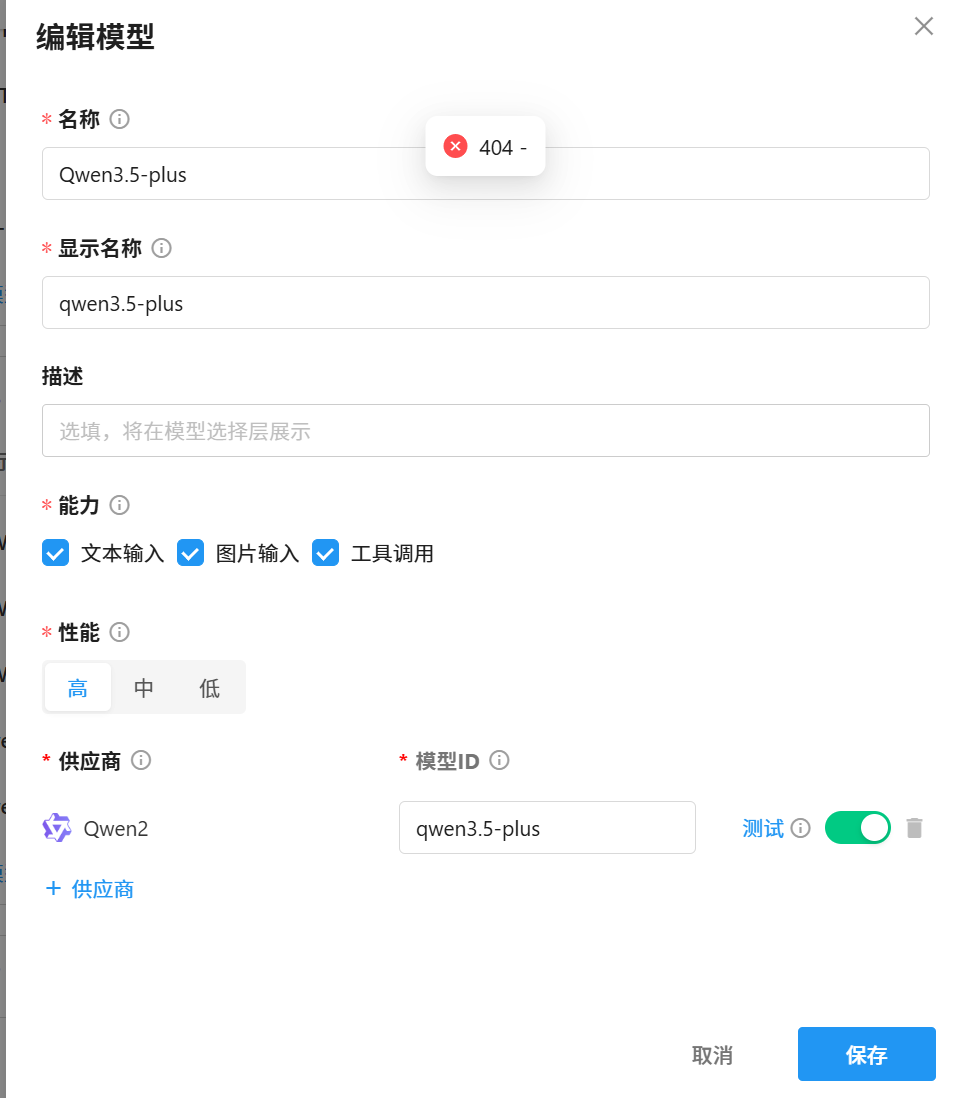Image resolution: width=963 pixels, height=1098 pixels.
Task: Open the info tooltip next to 能力
Action: [119, 505]
